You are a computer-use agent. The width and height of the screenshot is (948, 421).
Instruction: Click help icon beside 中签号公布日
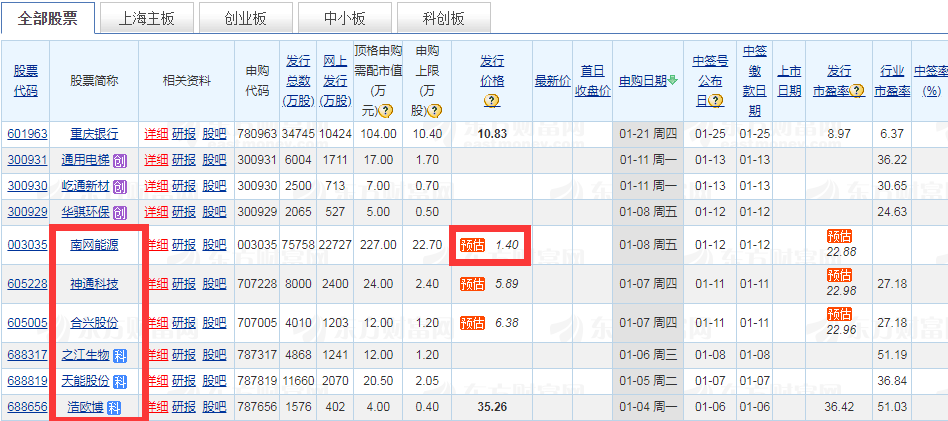716,101
